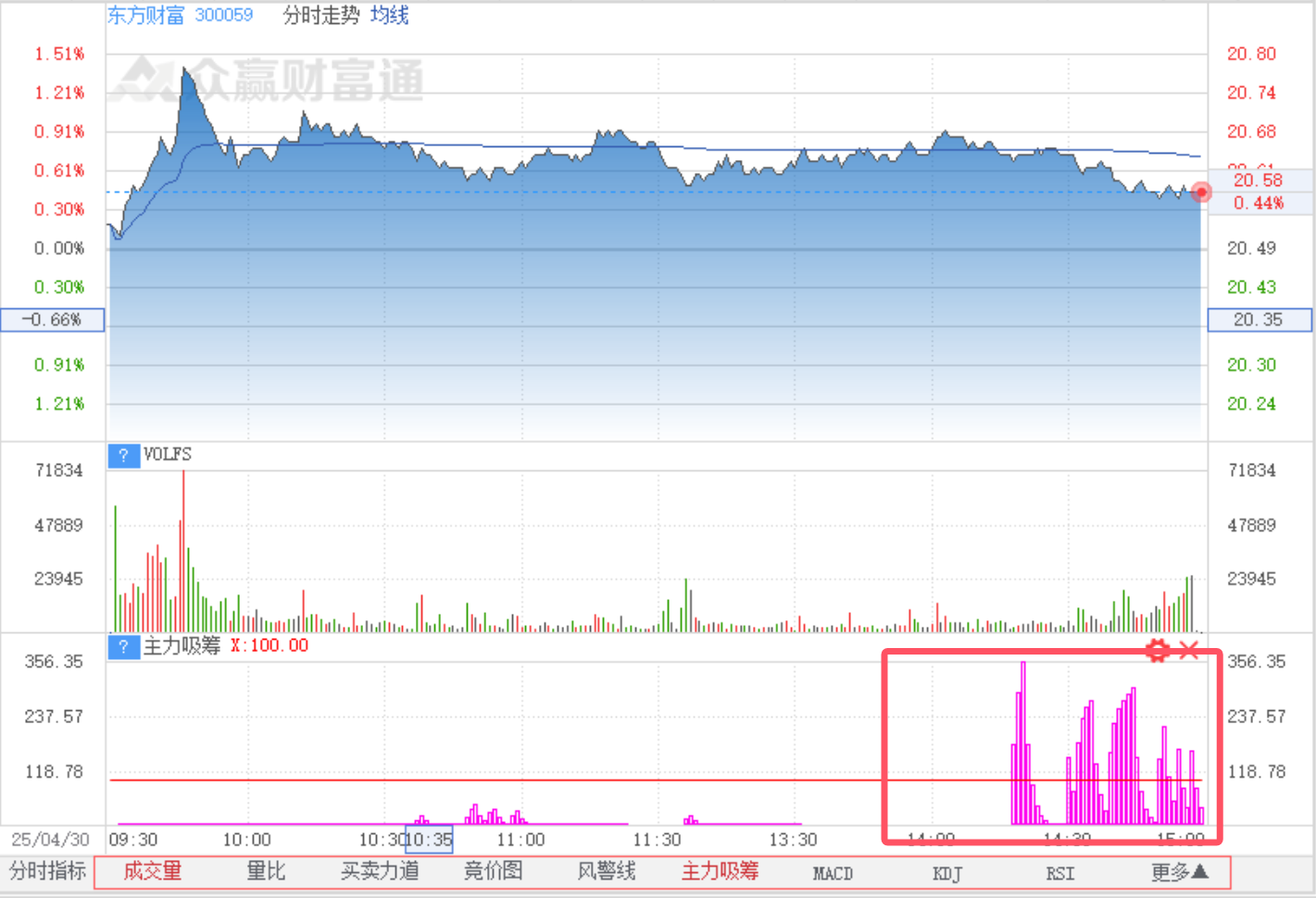Open the 买卖力道 indicator tab

coord(380,871)
